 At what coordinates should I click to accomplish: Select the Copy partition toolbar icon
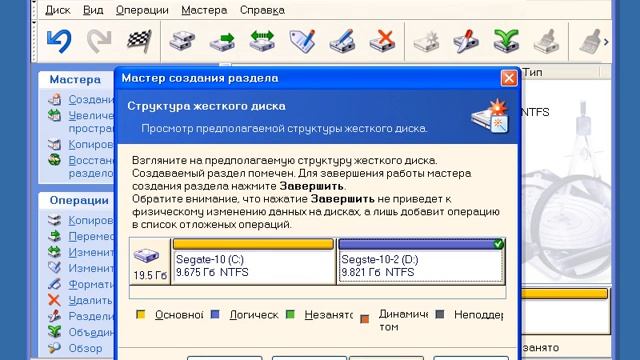(x=182, y=41)
